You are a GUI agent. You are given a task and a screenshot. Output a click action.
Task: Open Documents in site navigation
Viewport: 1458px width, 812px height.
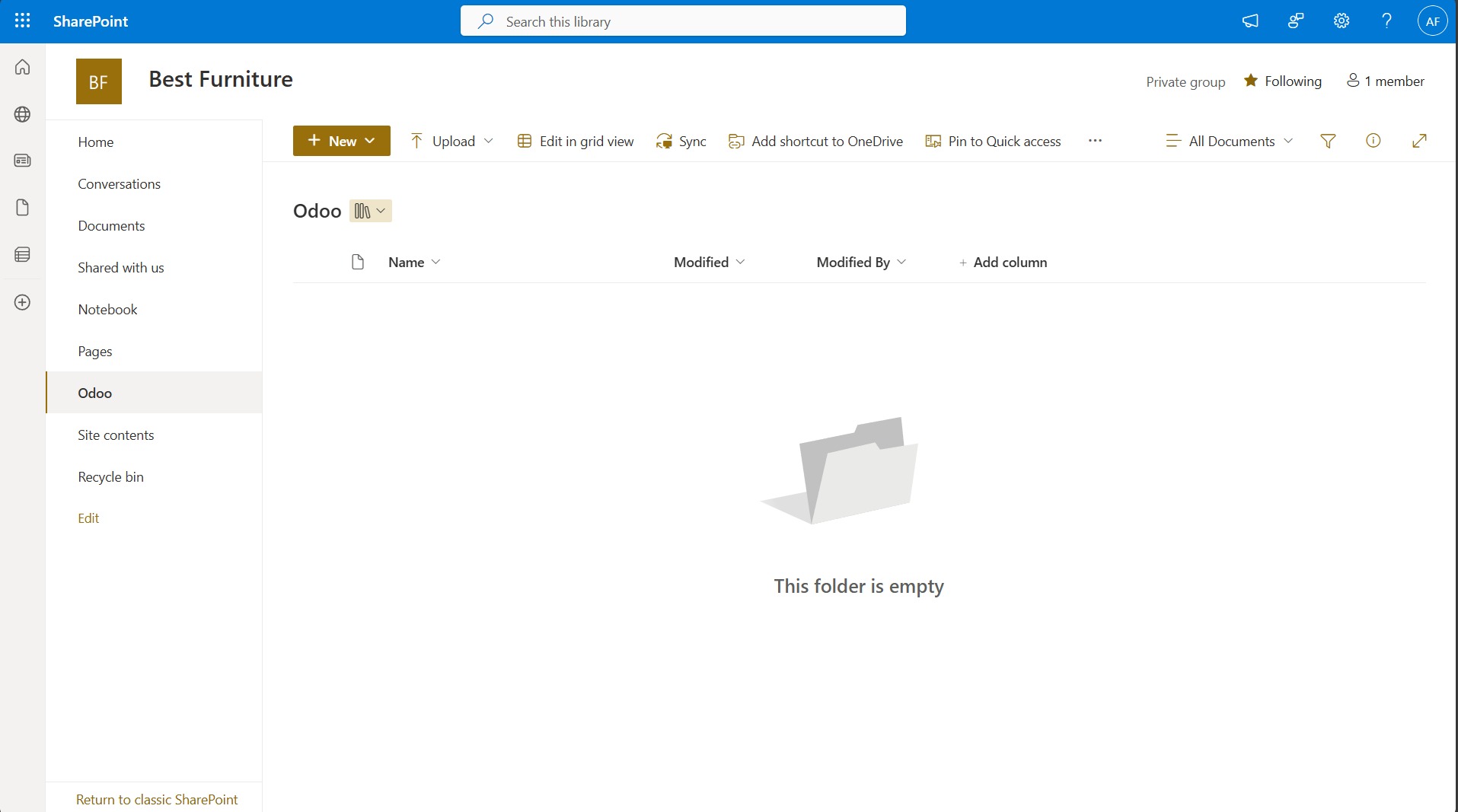[111, 226]
